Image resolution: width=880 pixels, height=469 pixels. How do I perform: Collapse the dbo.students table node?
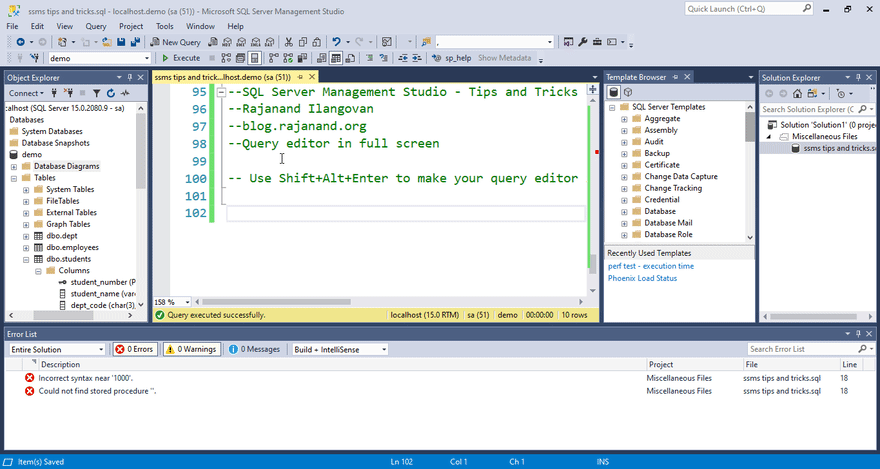pos(26,259)
